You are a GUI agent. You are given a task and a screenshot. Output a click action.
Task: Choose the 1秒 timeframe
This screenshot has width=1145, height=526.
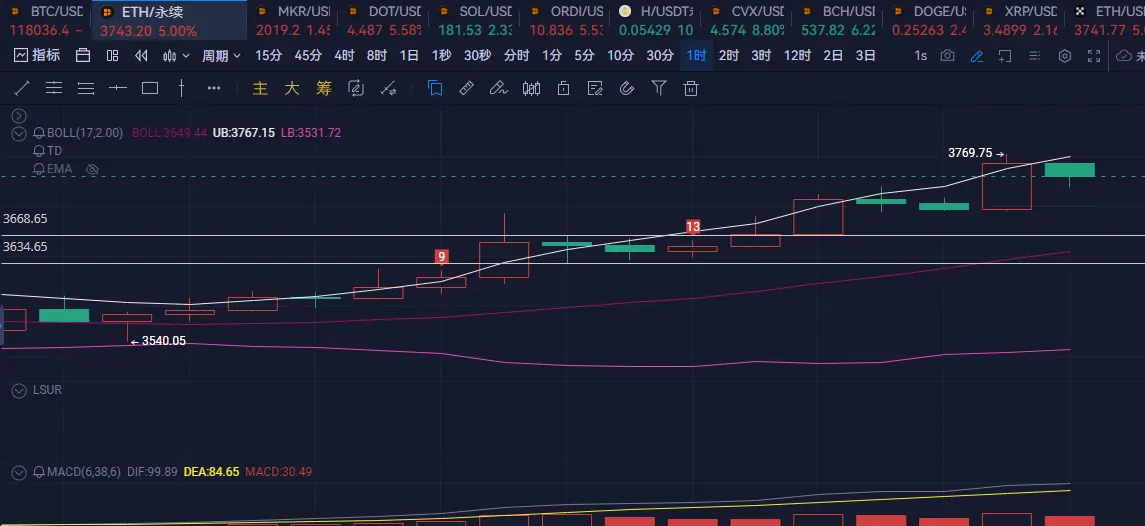[x=441, y=56]
